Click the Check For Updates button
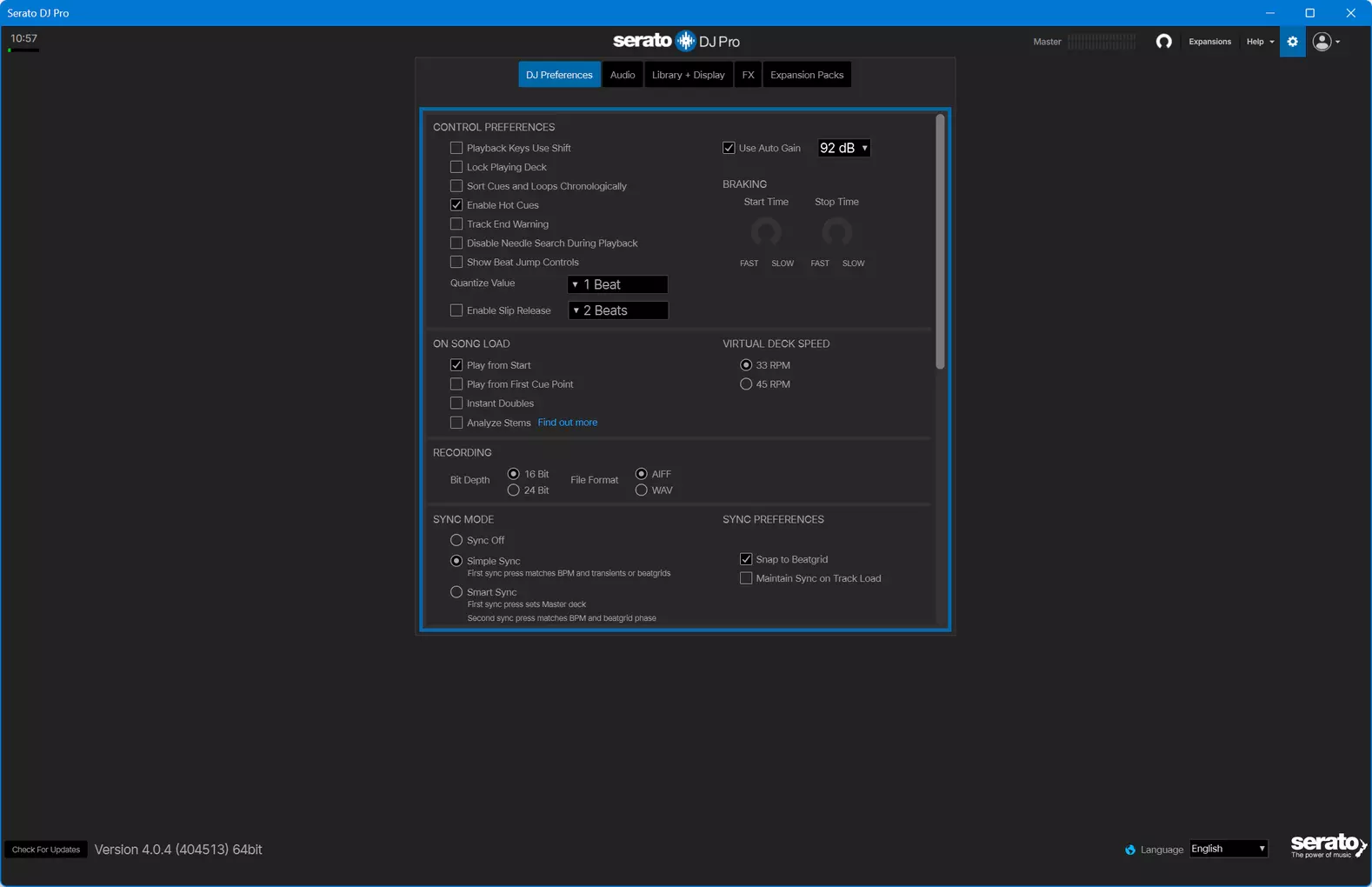 [x=46, y=850]
